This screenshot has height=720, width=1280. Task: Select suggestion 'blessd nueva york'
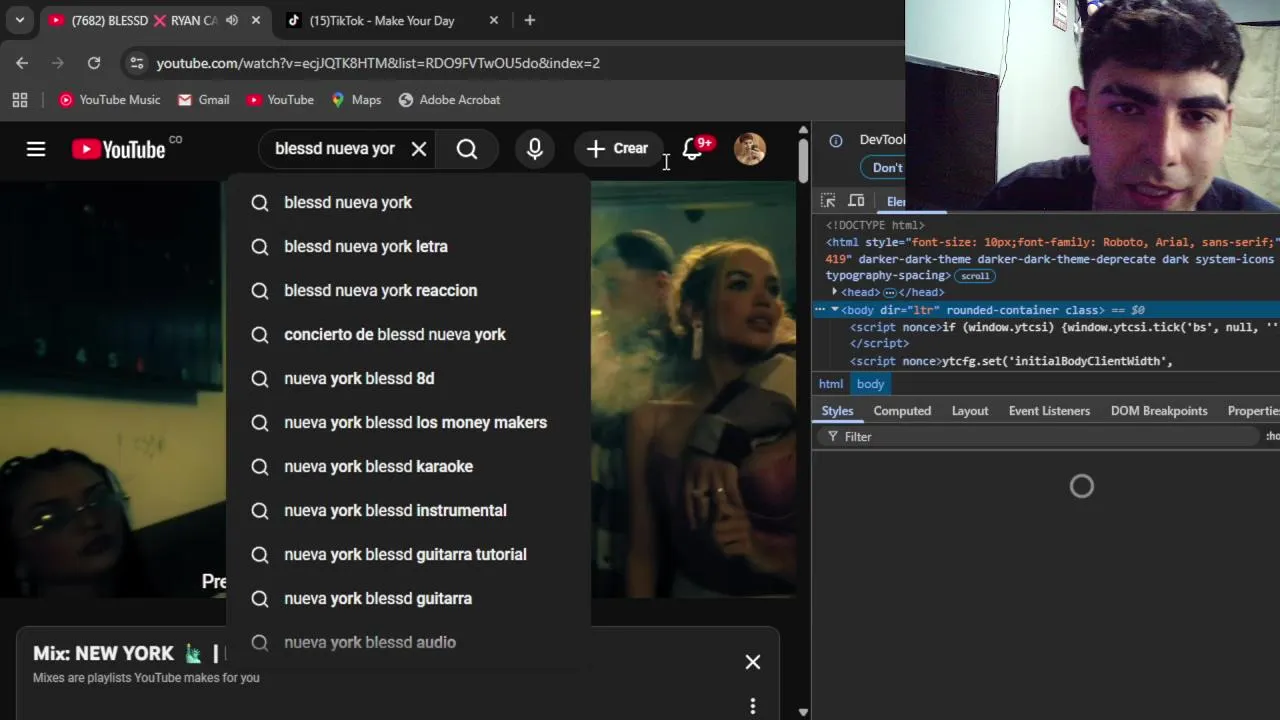coord(409,202)
